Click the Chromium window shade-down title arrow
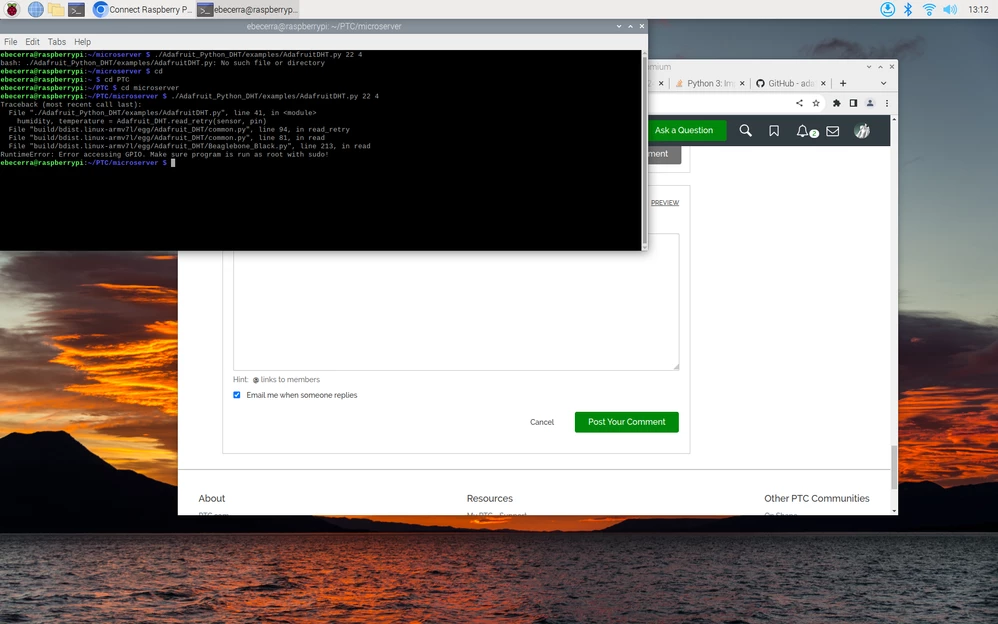The width and height of the screenshot is (998, 624). [869, 66]
